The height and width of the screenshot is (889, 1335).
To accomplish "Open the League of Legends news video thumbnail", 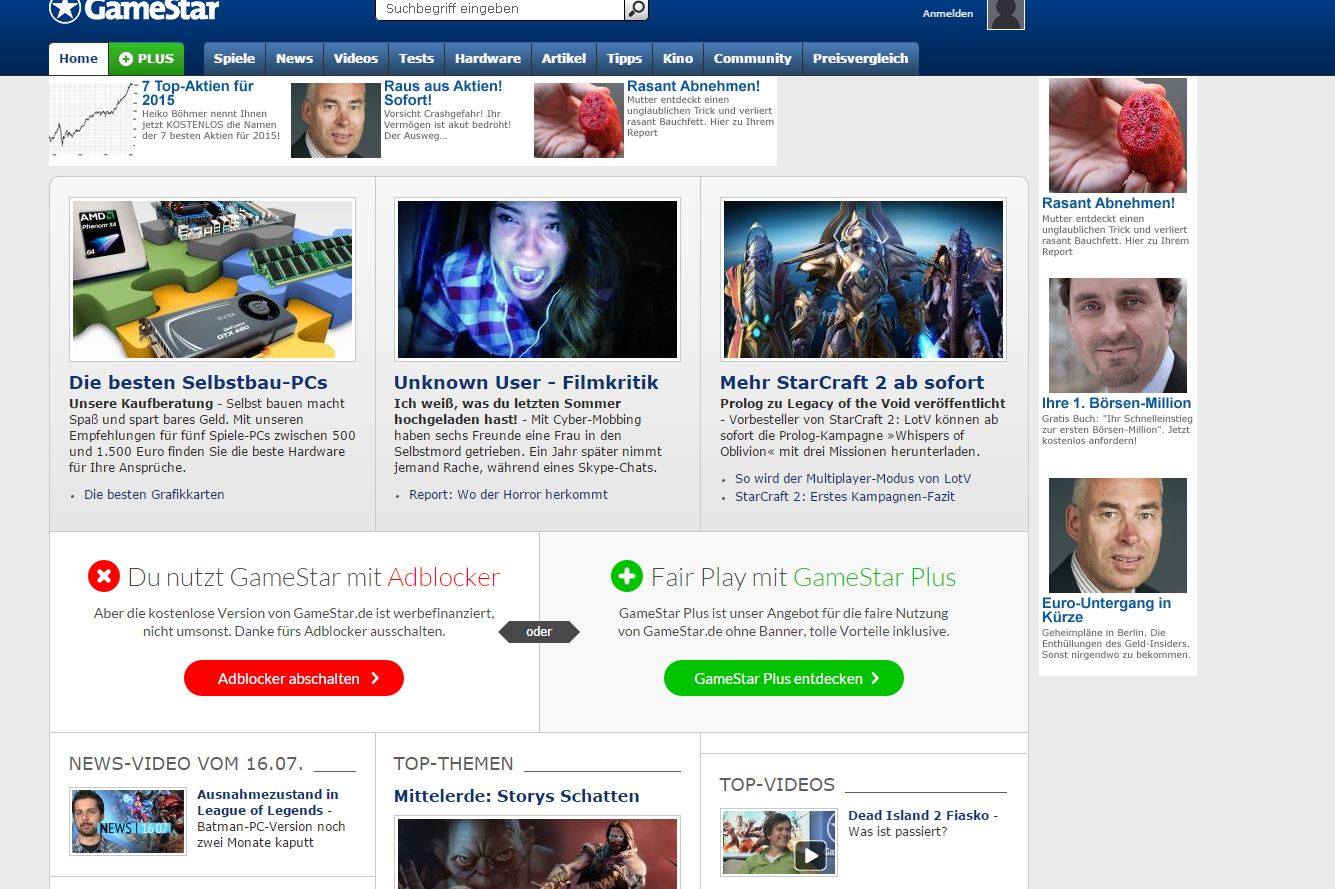I will click(127, 821).
